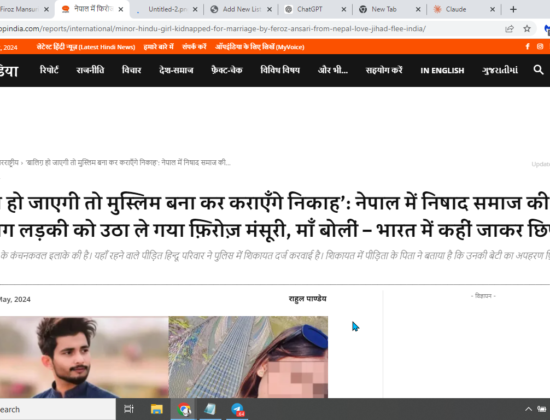
Task: Open the राजनीति menu item
Action: click(90, 70)
